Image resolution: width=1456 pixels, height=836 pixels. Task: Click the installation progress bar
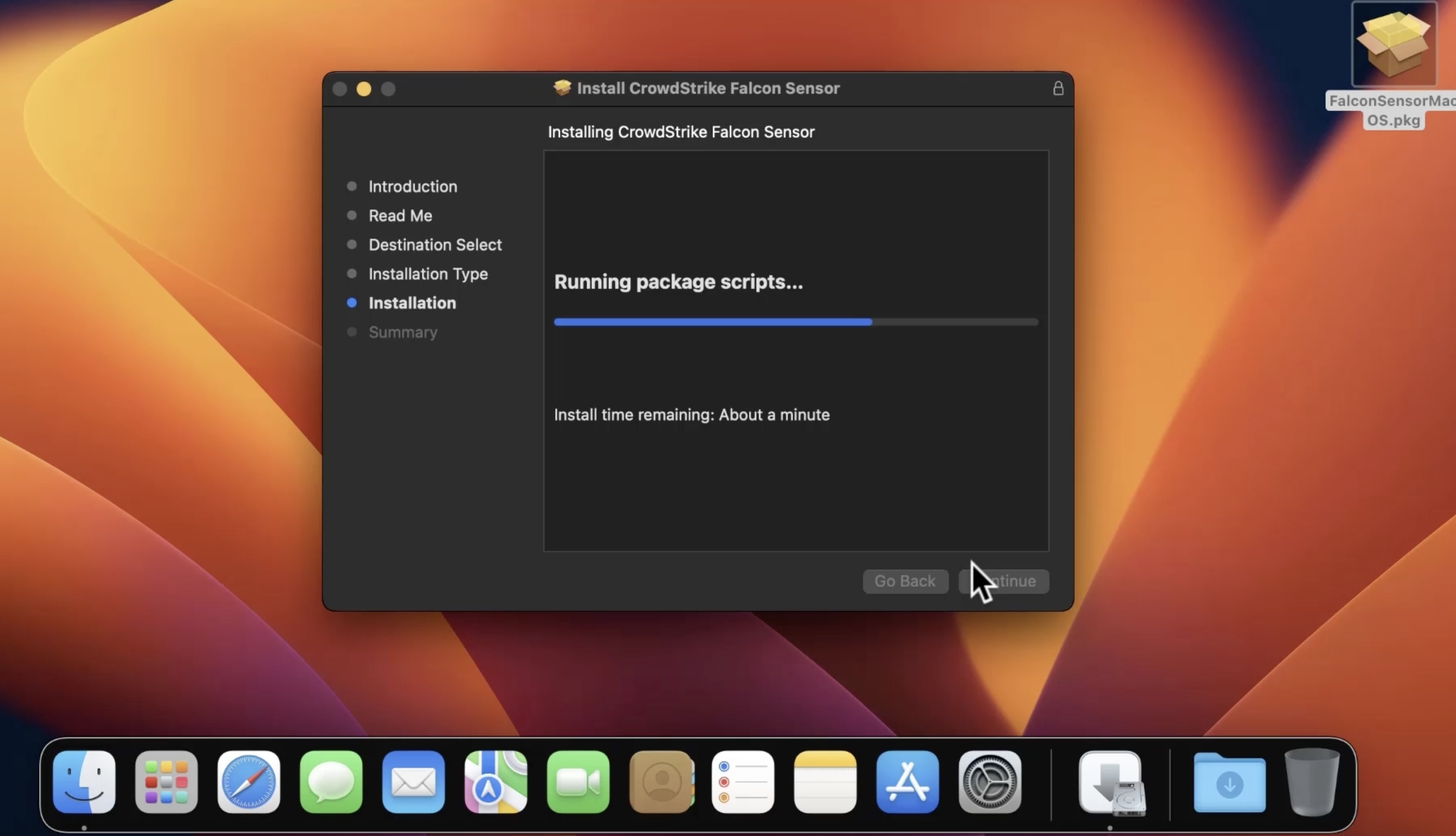point(796,322)
